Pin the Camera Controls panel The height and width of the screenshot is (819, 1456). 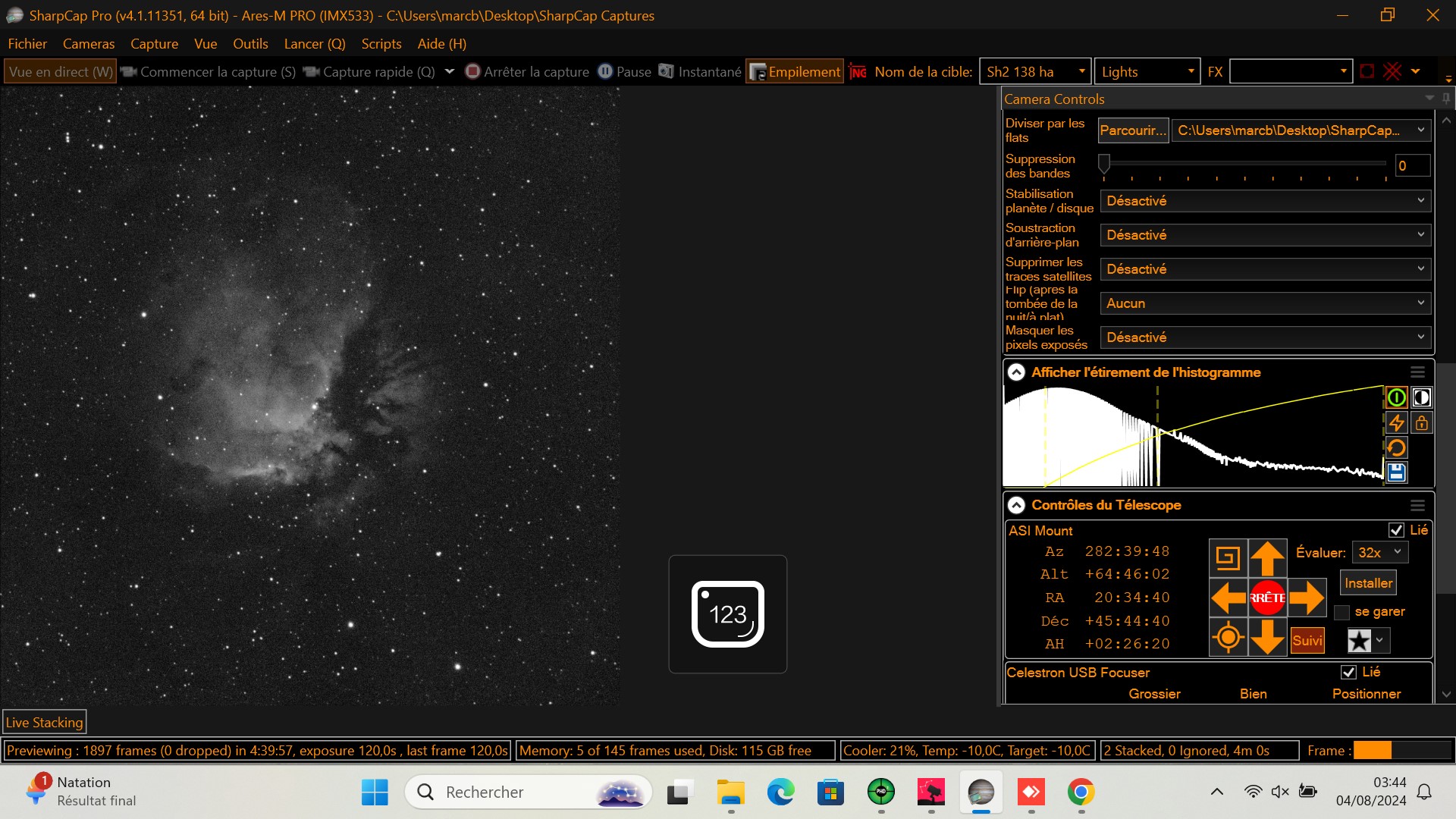coord(1446,99)
